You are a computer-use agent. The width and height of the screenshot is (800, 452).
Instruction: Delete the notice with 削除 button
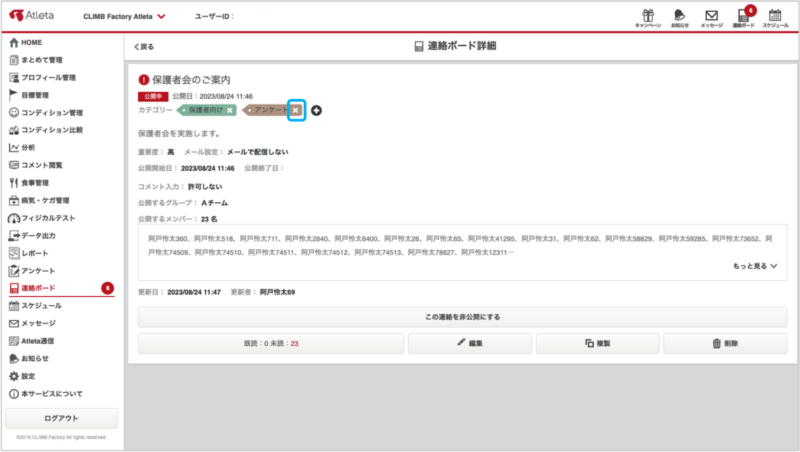pyautogui.click(x=724, y=343)
